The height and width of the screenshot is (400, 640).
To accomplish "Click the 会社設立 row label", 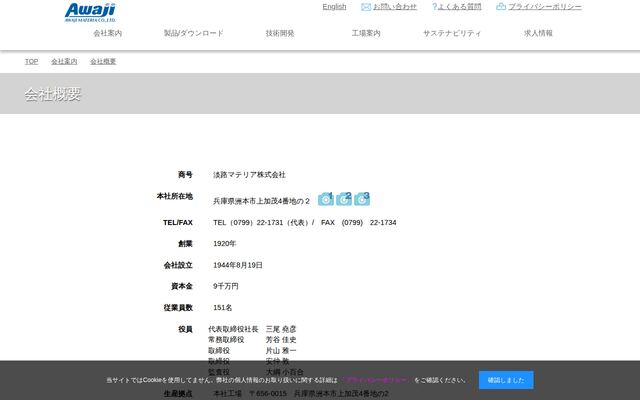I will click(x=178, y=265).
